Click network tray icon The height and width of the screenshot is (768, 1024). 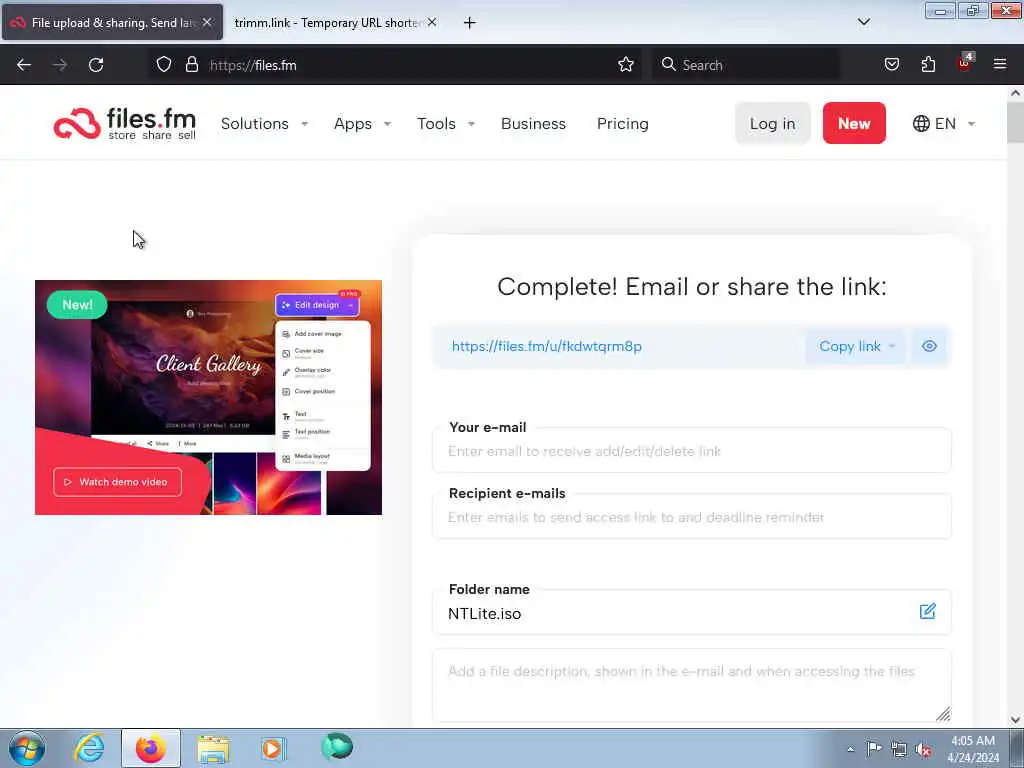click(x=899, y=749)
